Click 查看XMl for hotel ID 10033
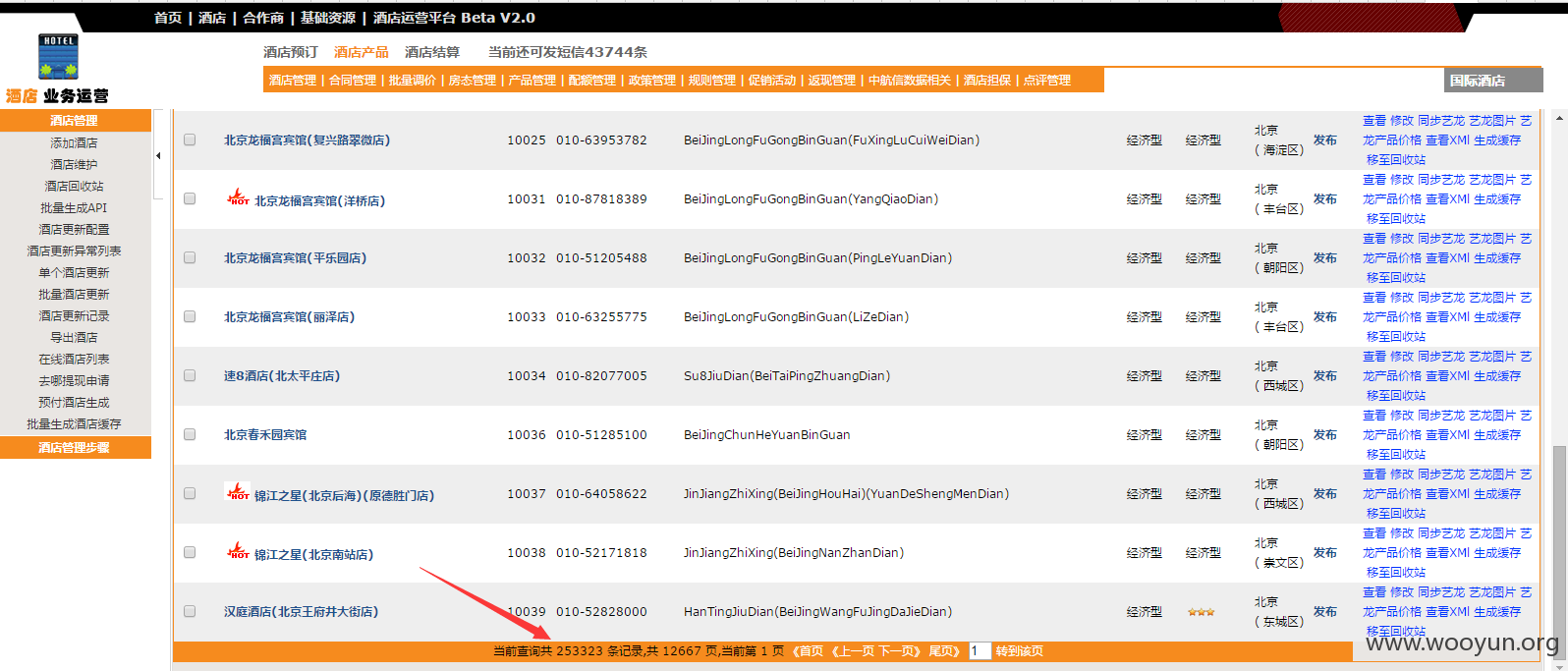Screen dimensions: 1568x671 pyautogui.click(x=1447, y=317)
